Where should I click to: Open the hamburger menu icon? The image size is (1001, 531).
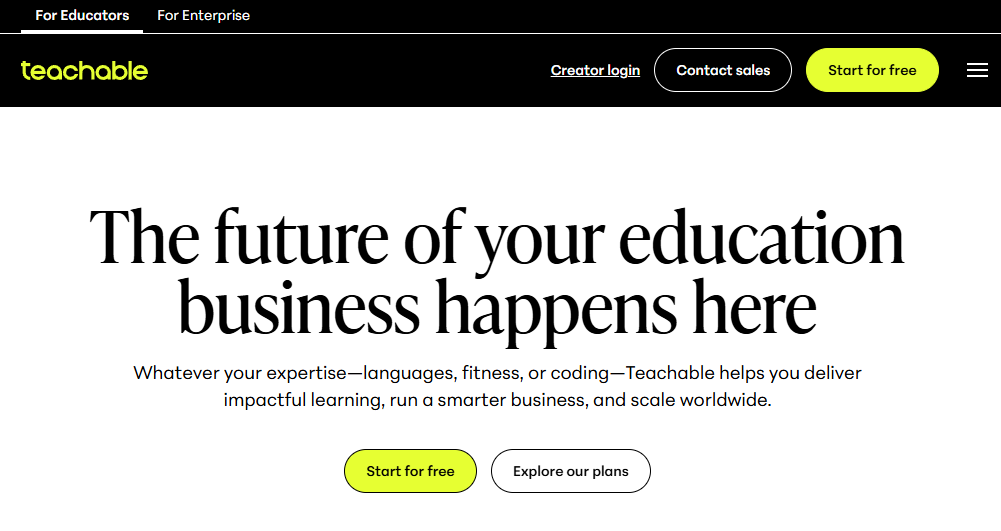click(x=977, y=70)
